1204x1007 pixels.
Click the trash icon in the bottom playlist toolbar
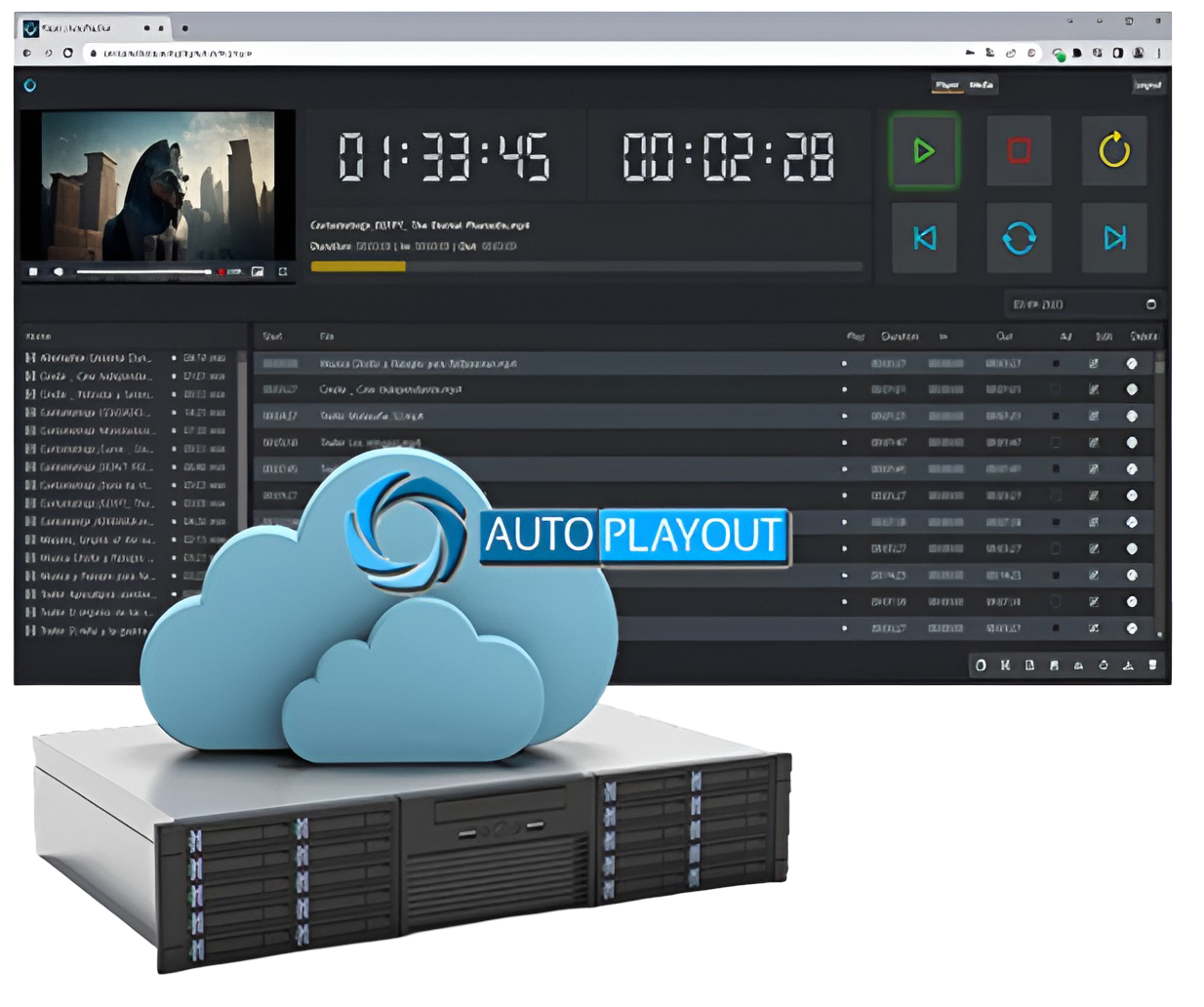click(x=1152, y=665)
